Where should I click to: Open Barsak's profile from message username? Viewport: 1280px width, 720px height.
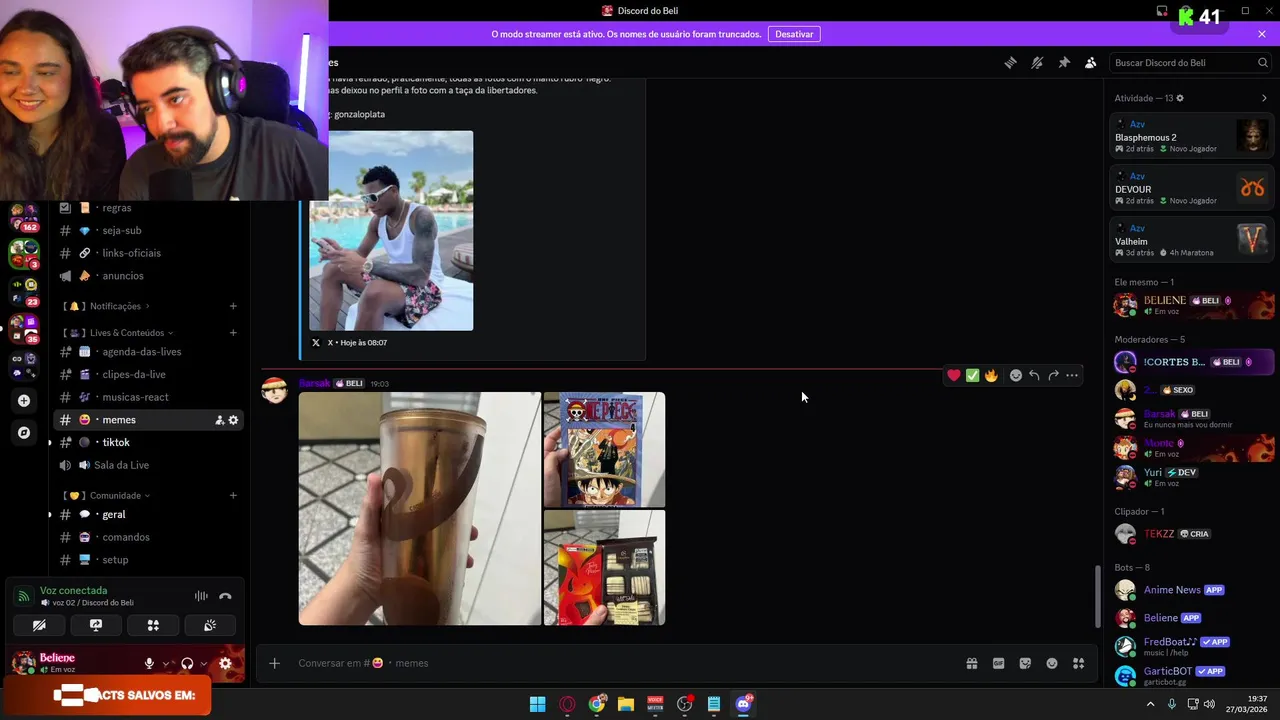[x=314, y=383]
